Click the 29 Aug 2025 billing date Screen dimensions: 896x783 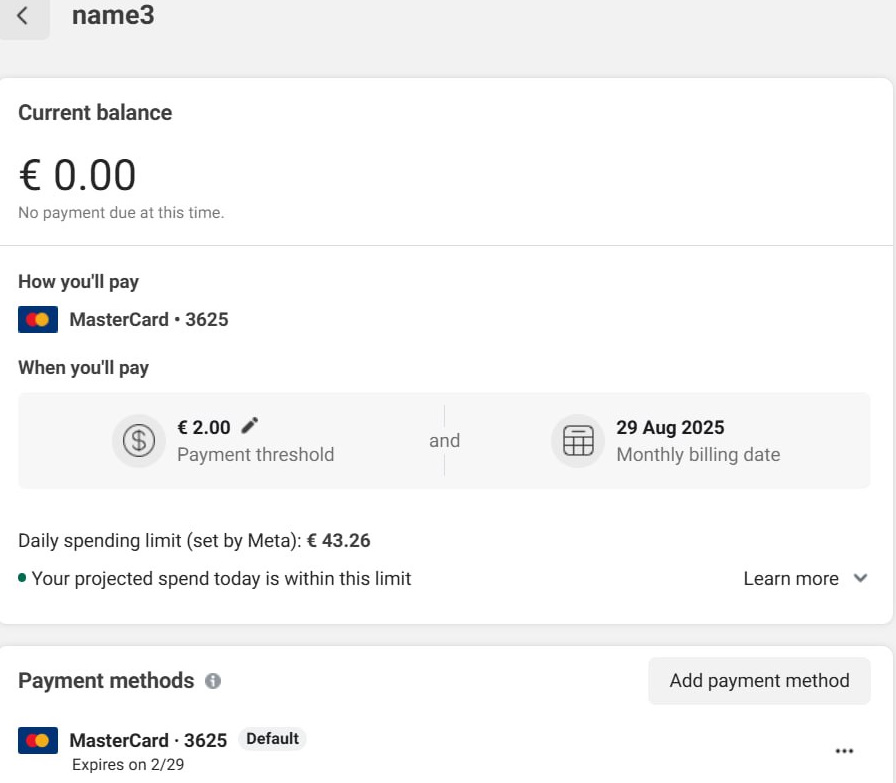(670, 427)
